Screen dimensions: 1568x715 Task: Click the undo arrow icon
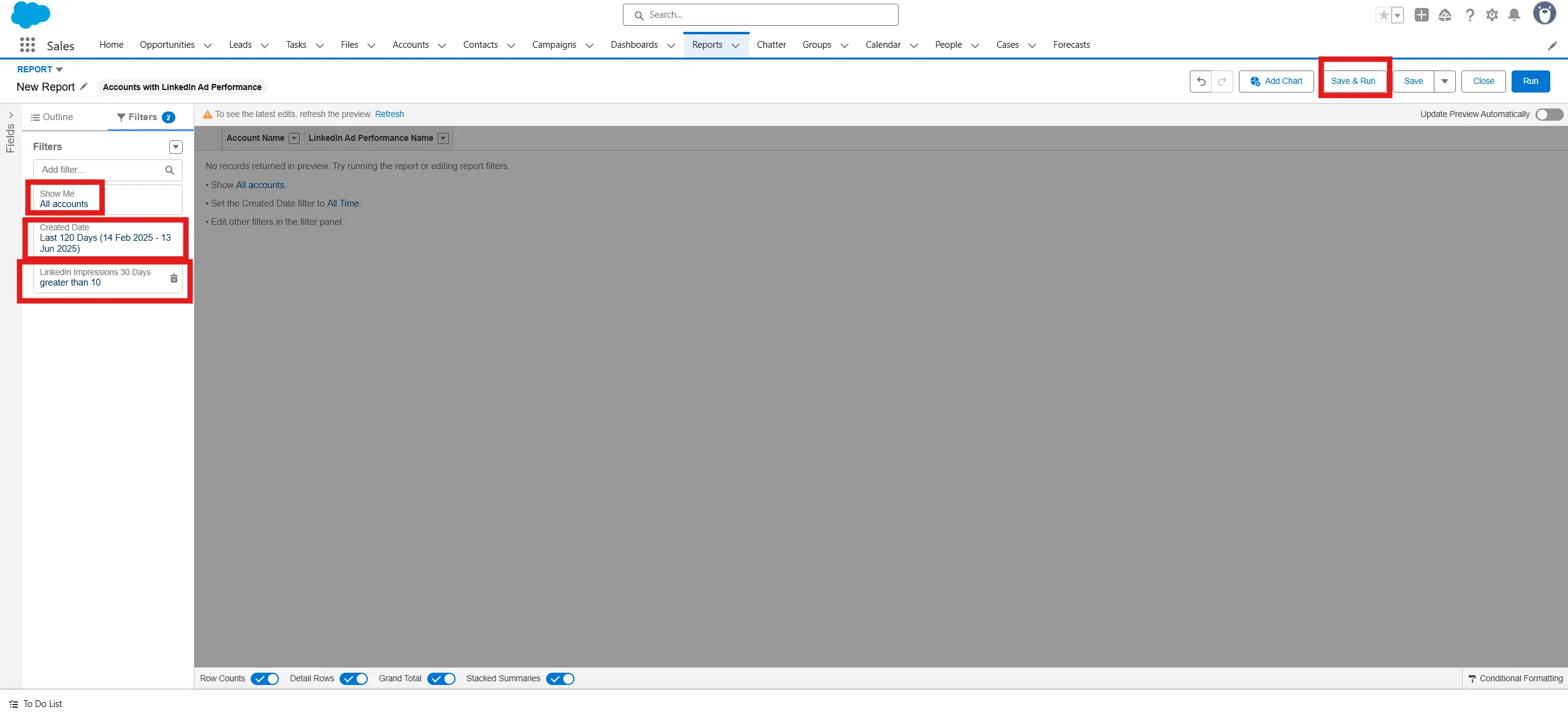pos(1201,81)
